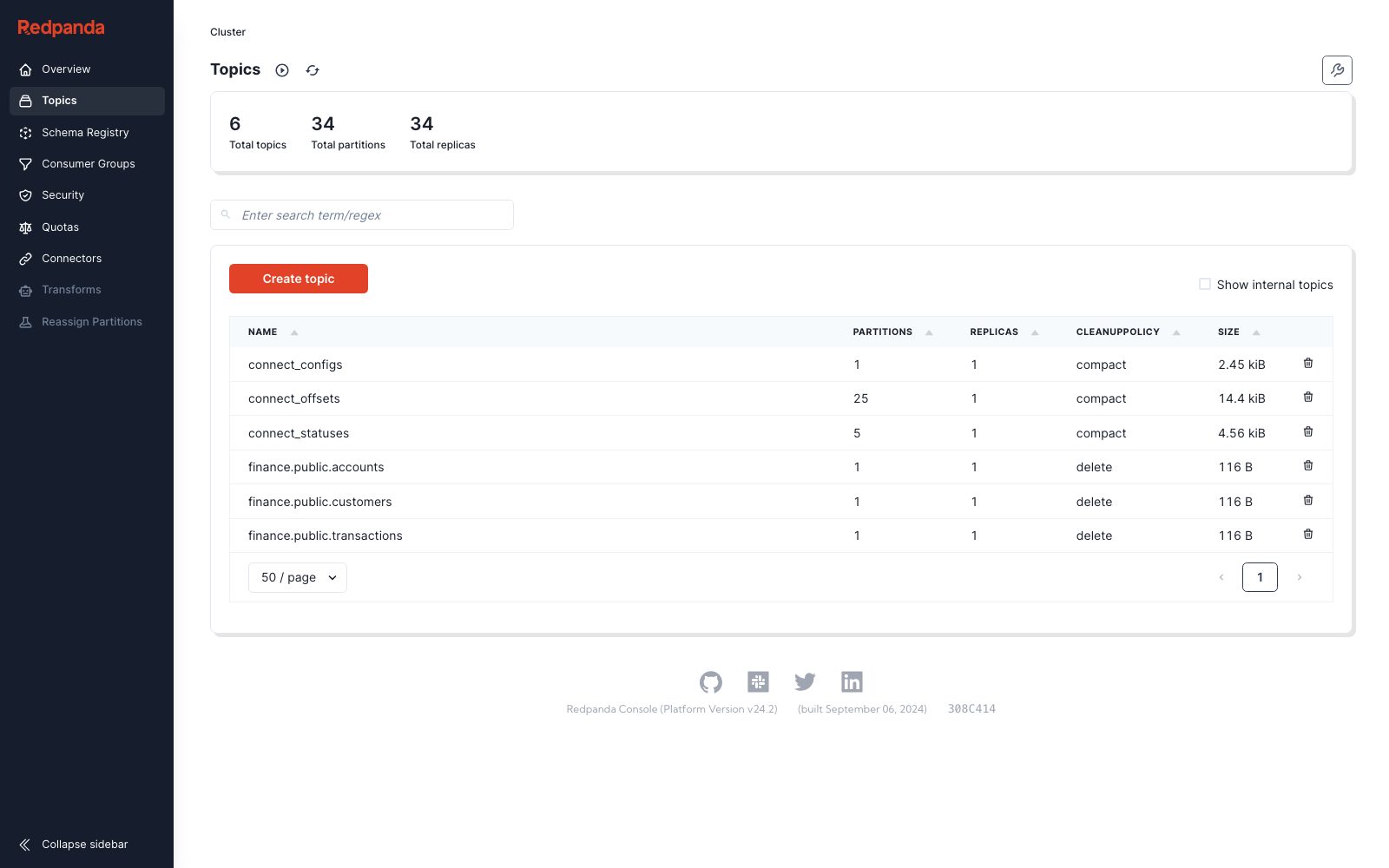This screenshot has width=1389, height=868.
Task: Open the finance.public.transactions topic
Action: [326, 536]
